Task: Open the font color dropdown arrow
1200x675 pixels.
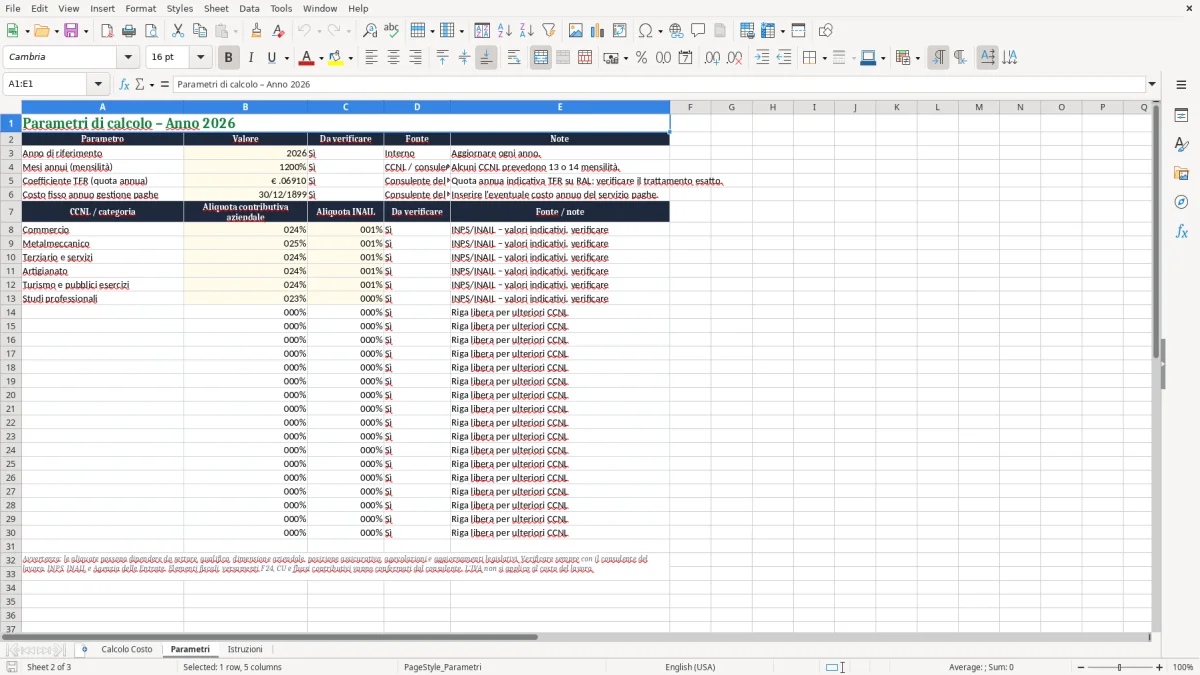Action: [320, 58]
